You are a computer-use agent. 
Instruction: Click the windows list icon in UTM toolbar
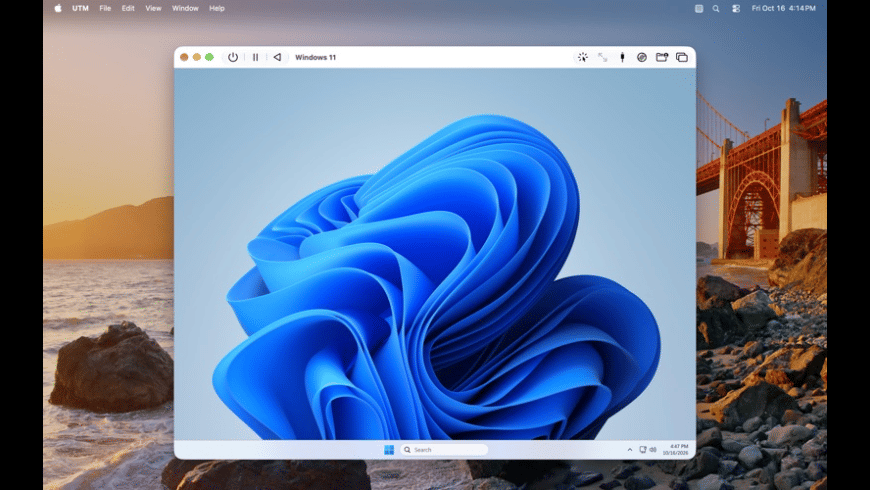click(682, 57)
